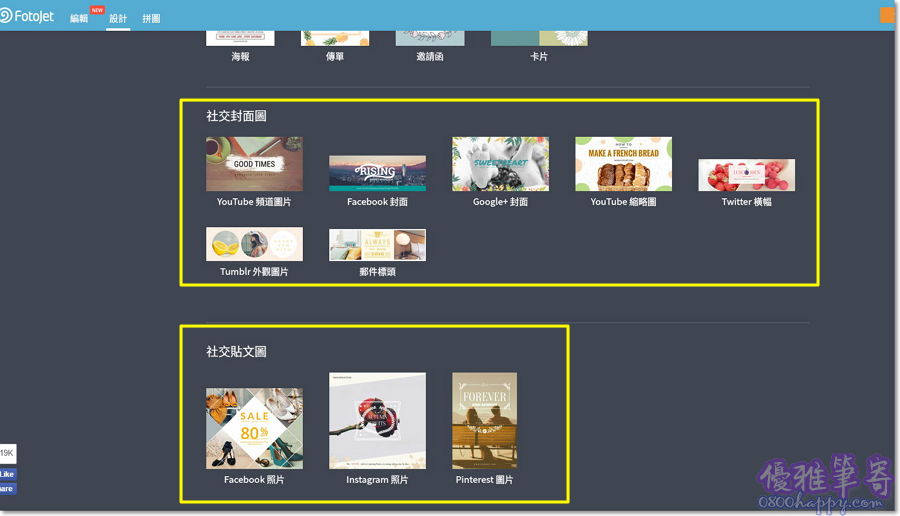Click the 19K like counter
The height and width of the screenshot is (516, 900).
[x=8, y=453]
